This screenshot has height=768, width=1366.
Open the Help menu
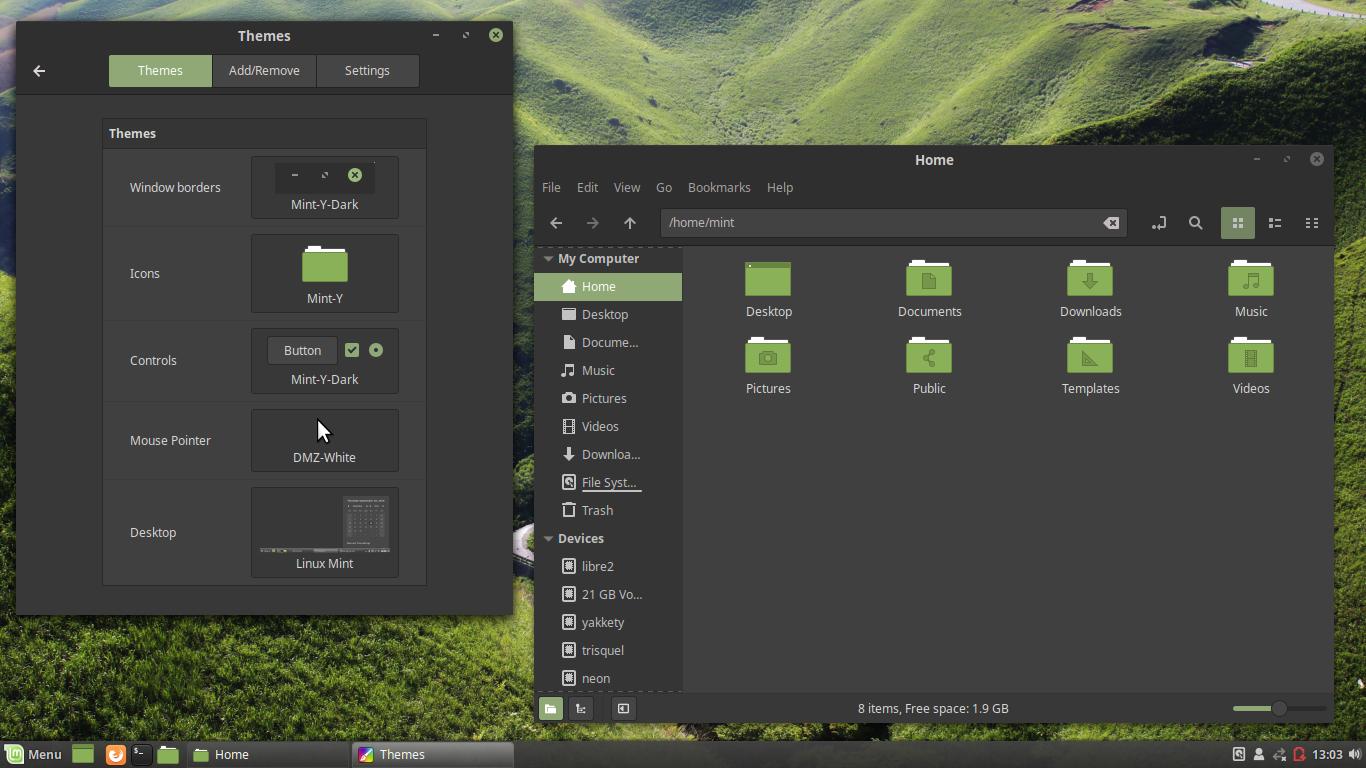780,188
